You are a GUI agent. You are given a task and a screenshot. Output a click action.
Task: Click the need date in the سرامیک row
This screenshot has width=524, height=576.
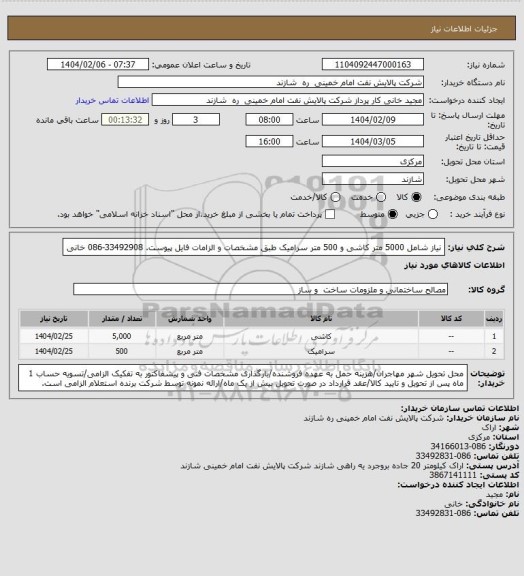coord(54,351)
